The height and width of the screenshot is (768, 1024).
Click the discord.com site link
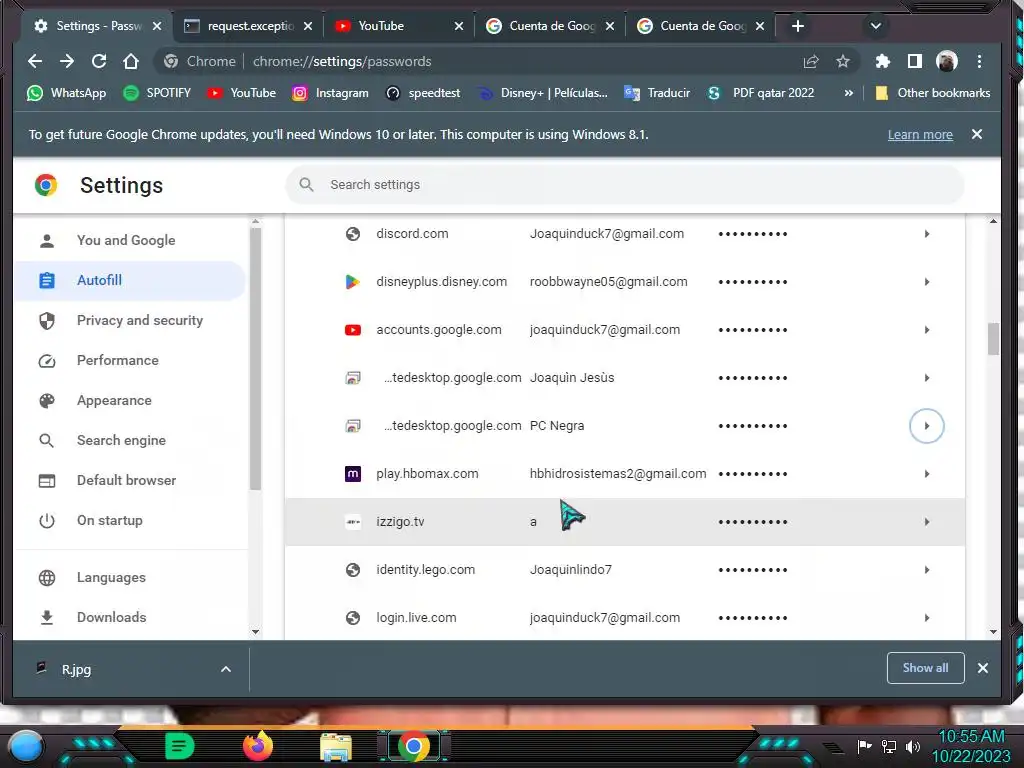[x=412, y=234]
